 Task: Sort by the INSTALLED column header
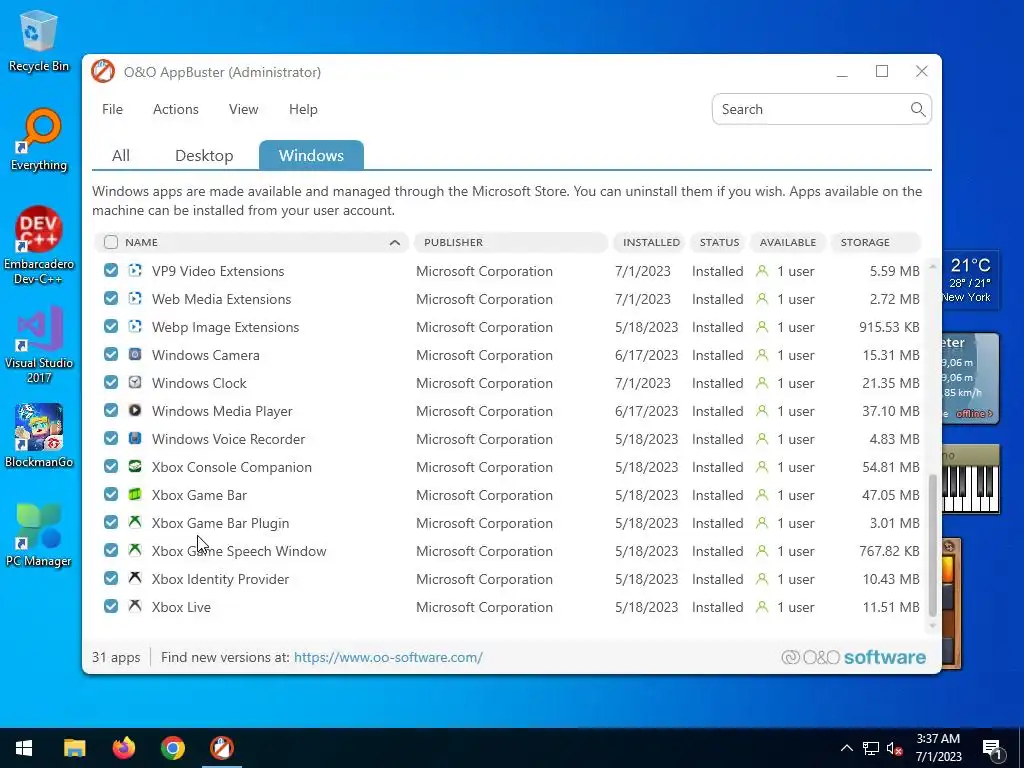click(x=650, y=242)
